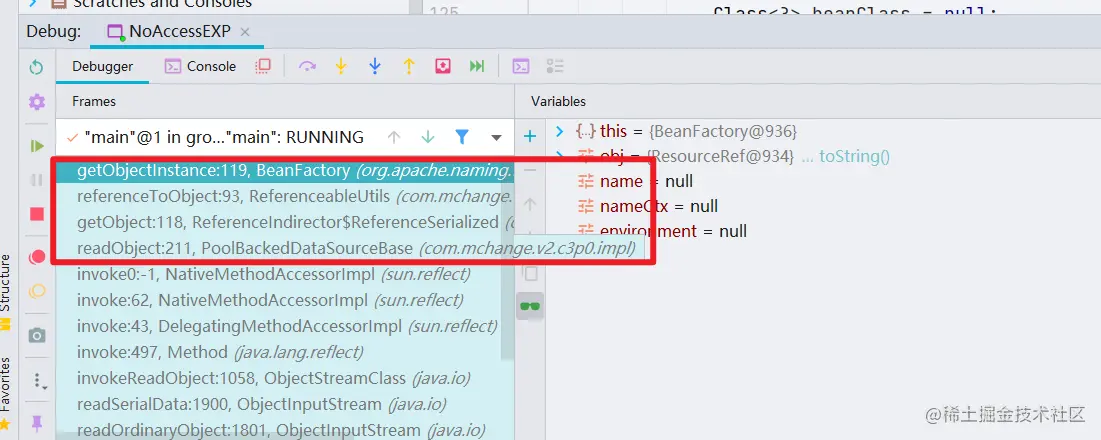Toggle the glasses show watches icon
Image resolution: width=1101 pixels, height=440 pixels.
[x=530, y=307]
